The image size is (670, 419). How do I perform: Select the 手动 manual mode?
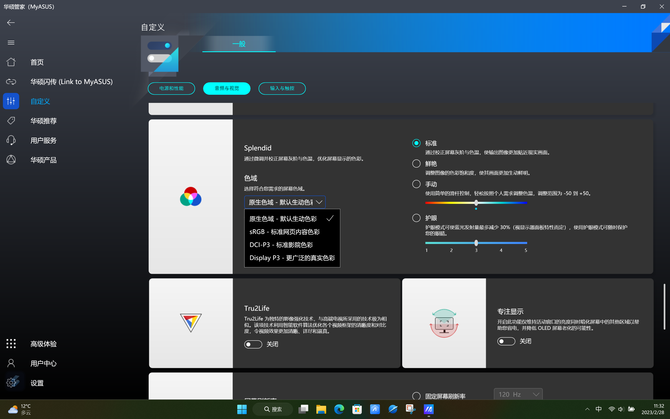point(416,184)
